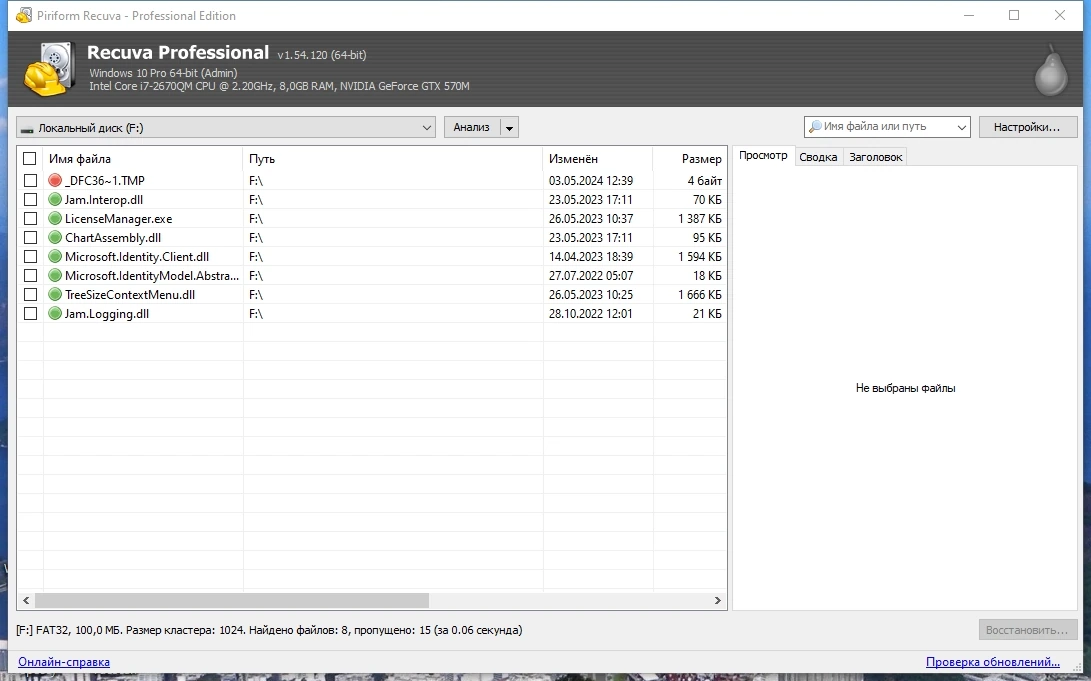Check the box for LicenseManager.exe
Image resolution: width=1091 pixels, height=681 pixels.
[x=30, y=218]
